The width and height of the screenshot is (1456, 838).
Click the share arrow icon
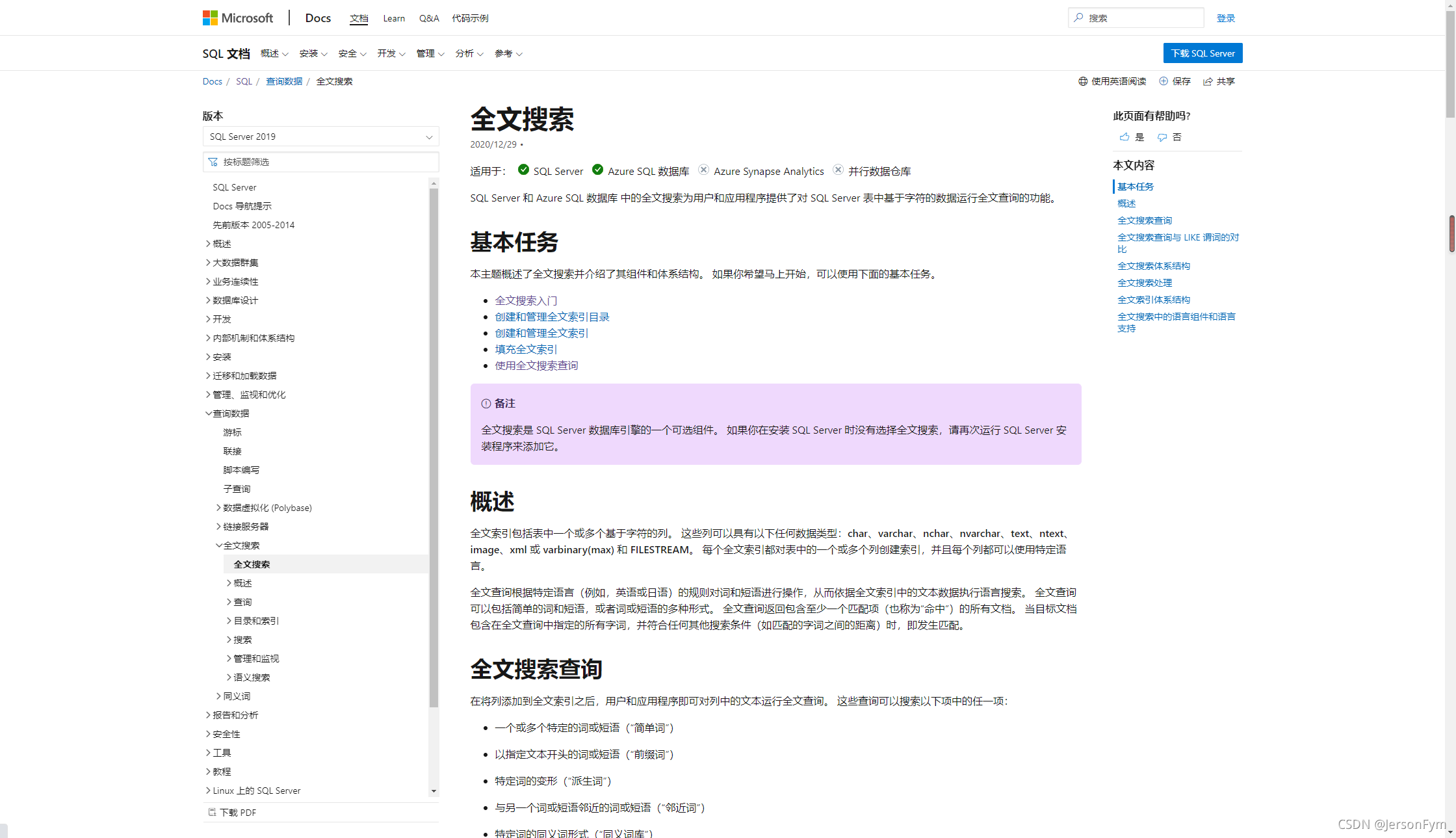pyautogui.click(x=1208, y=81)
